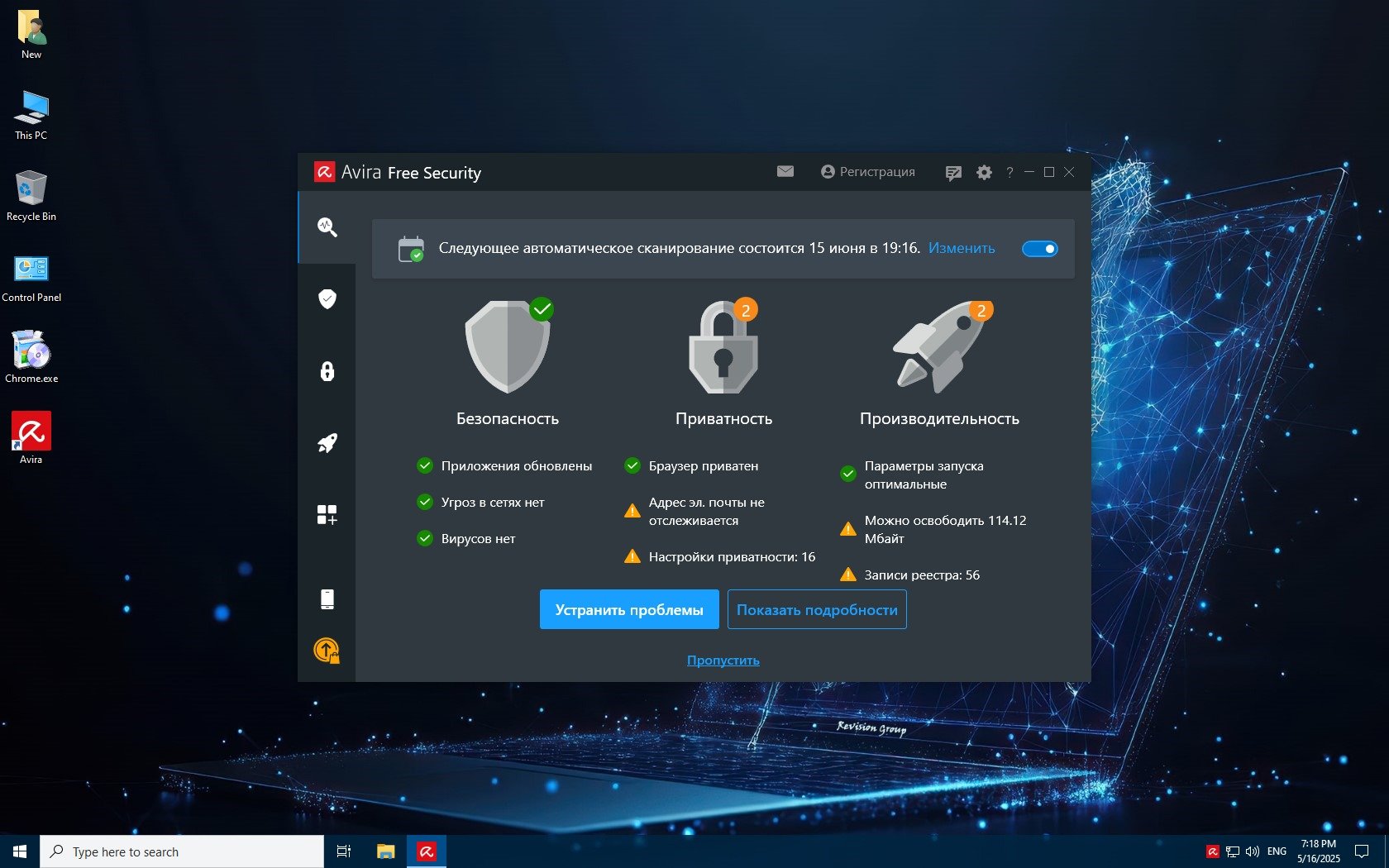Open the Status scan sidebar icon
Image resolution: width=1389 pixels, height=868 pixels.
coord(327,227)
